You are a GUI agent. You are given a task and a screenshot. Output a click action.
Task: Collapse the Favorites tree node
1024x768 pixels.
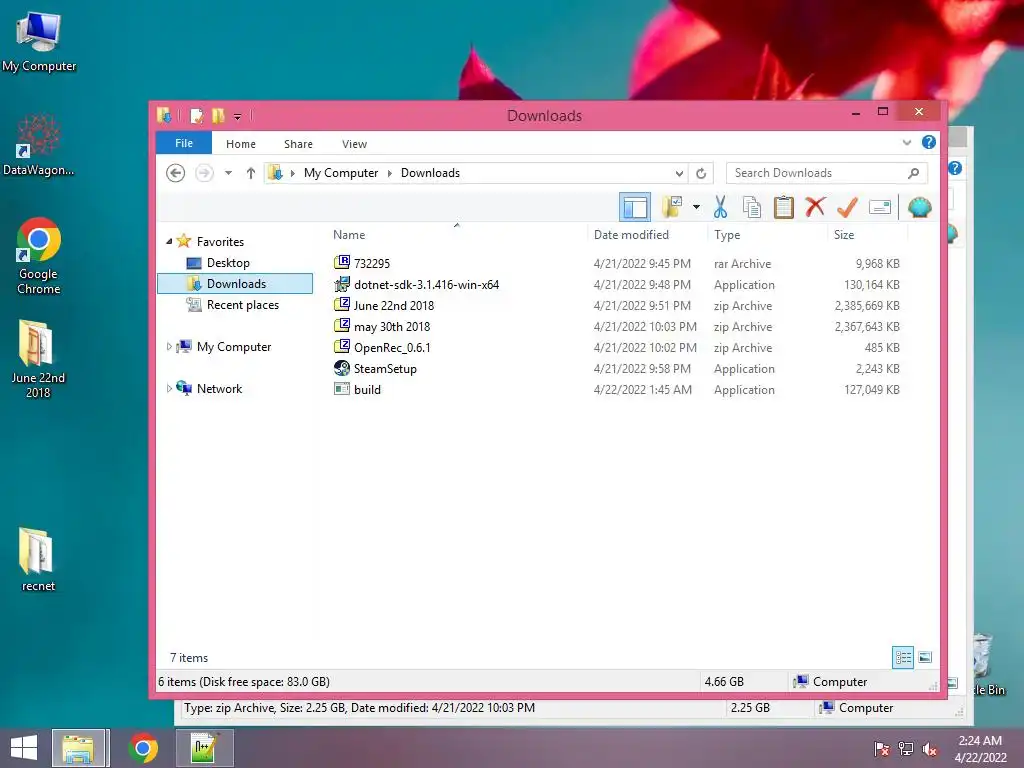(169, 242)
